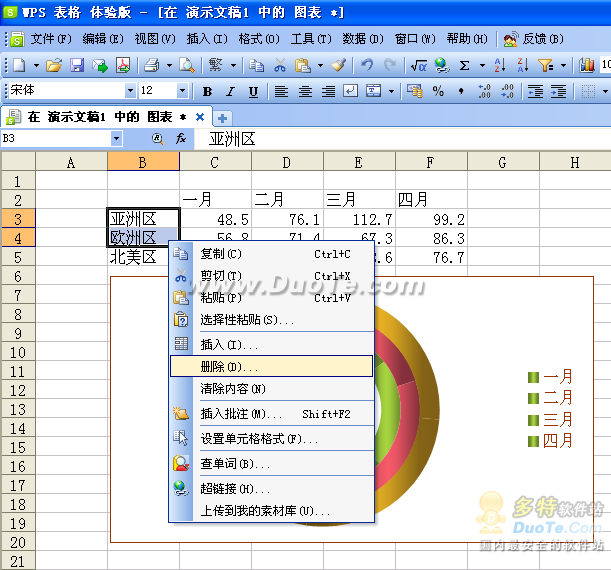This screenshot has height=570, width=611.
Task: Click the AutoSum sigma icon
Action: point(464,65)
